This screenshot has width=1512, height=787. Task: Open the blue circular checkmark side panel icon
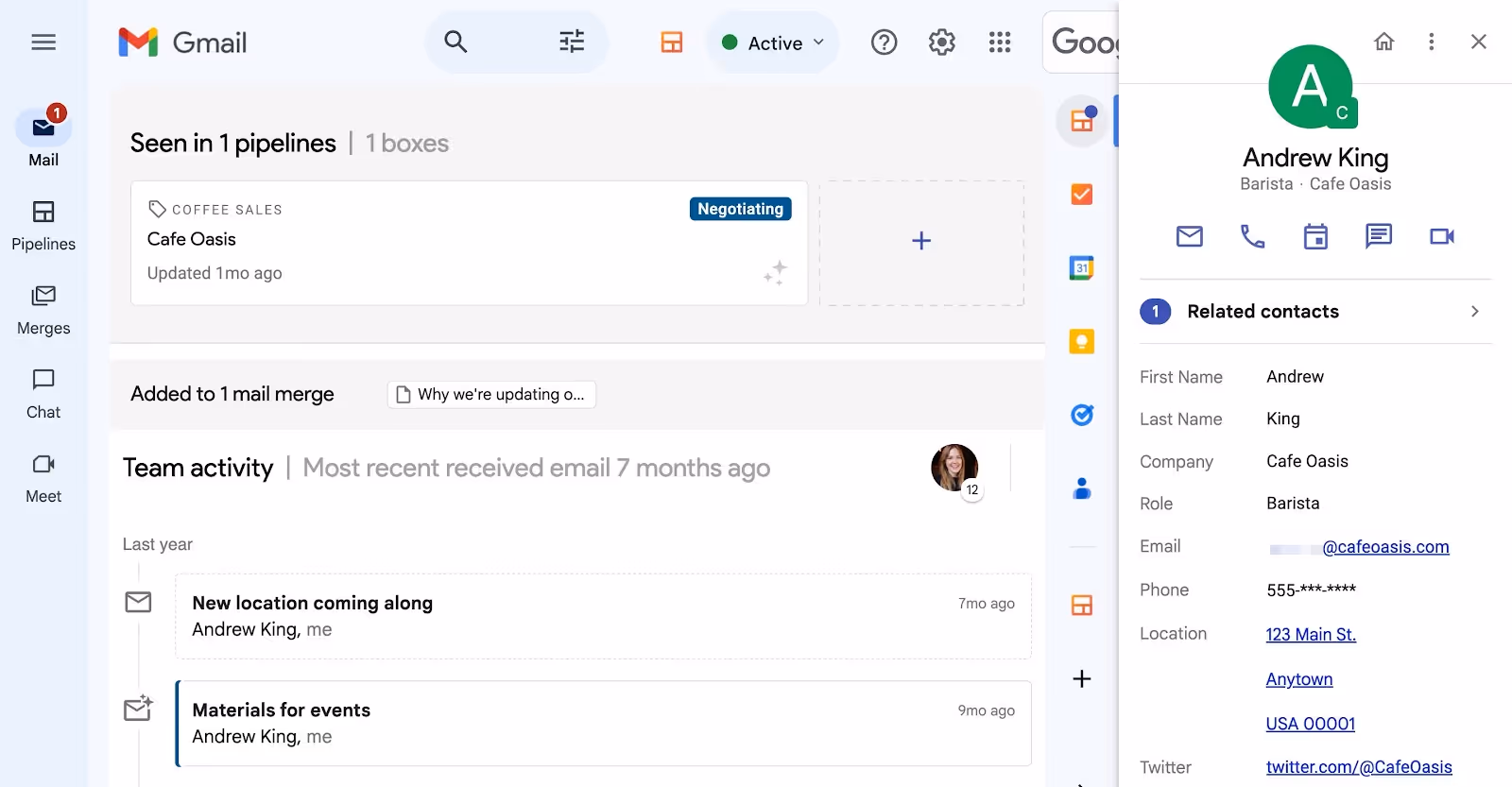point(1082,415)
